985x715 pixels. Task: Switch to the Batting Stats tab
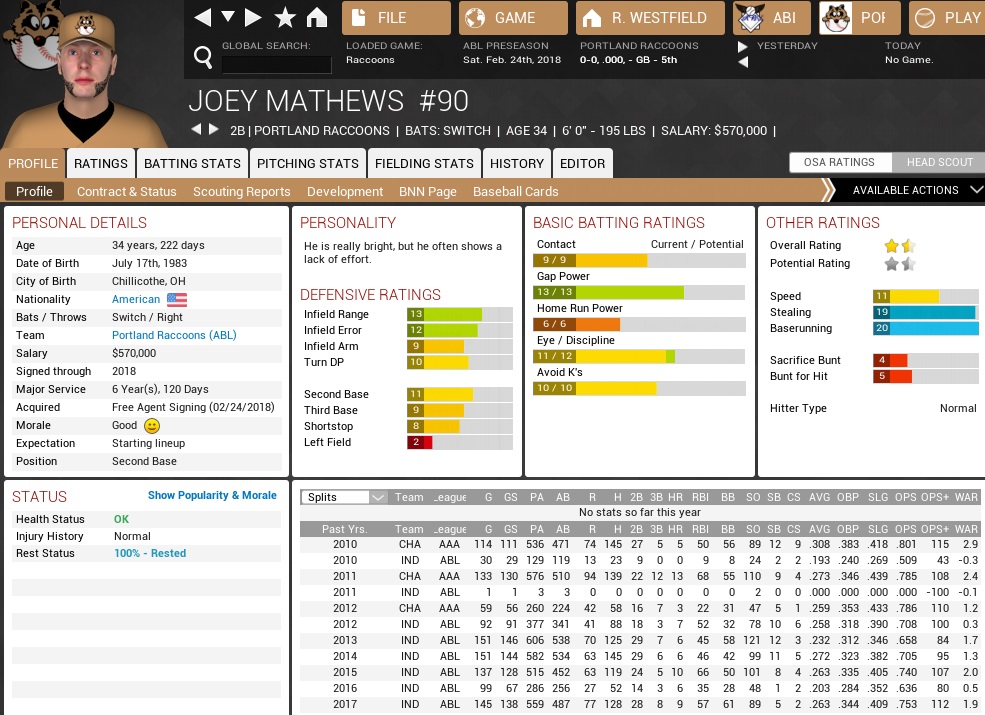pyautogui.click(x=192, y=163)
